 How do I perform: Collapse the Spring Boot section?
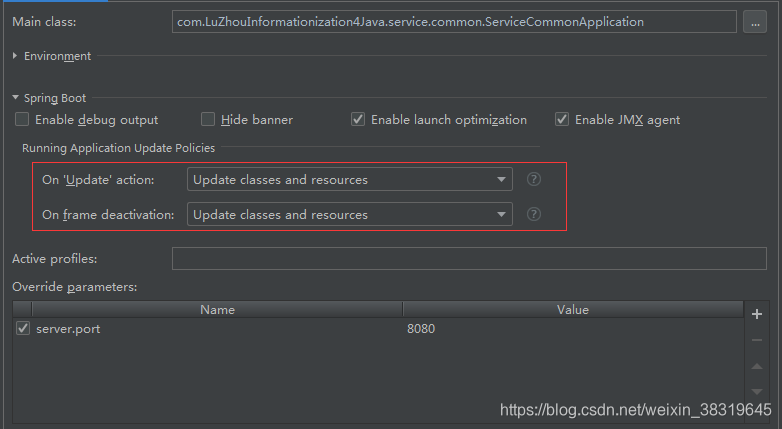point(15,97)
